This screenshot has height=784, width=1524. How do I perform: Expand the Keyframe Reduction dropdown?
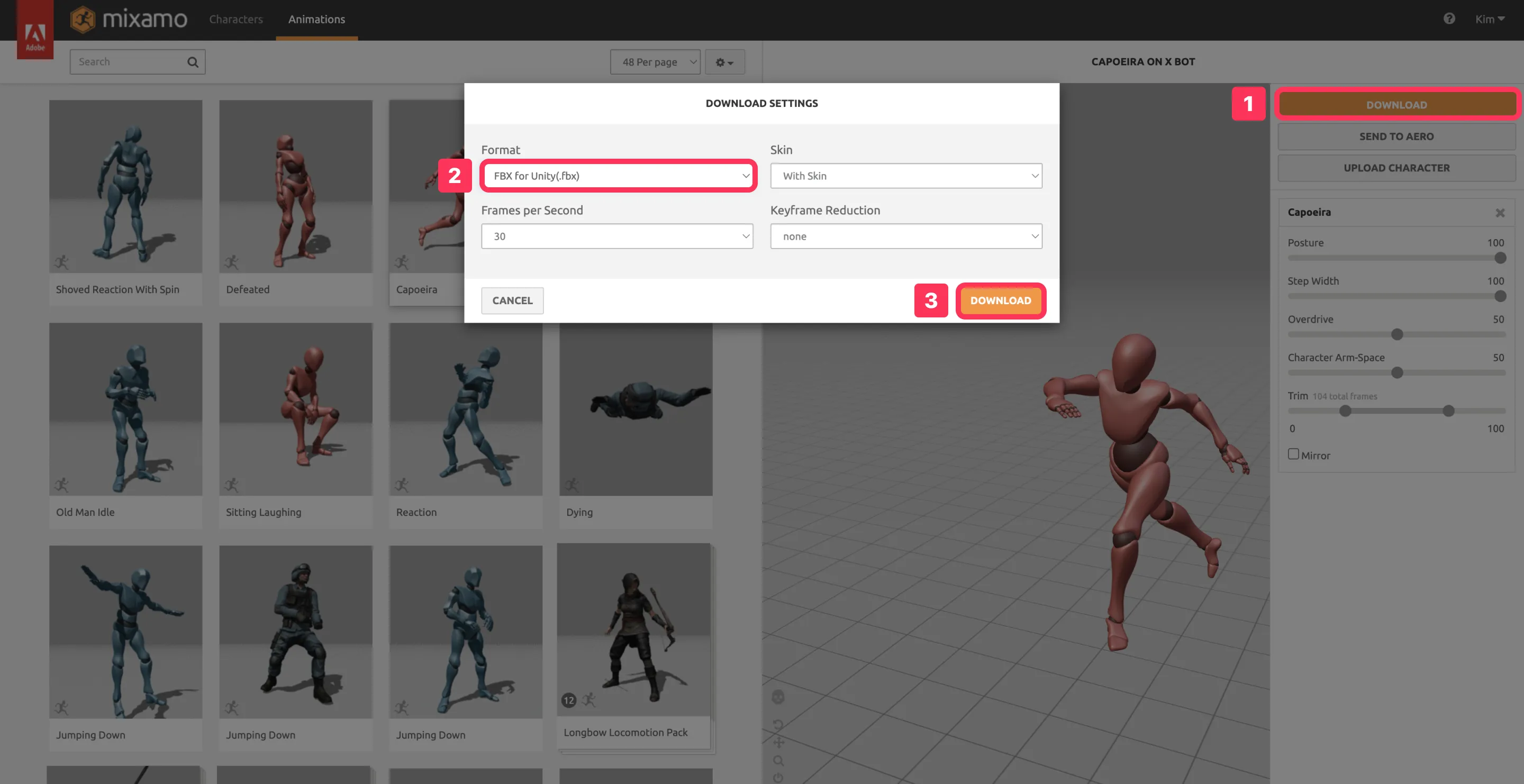[x=905, y=236]
